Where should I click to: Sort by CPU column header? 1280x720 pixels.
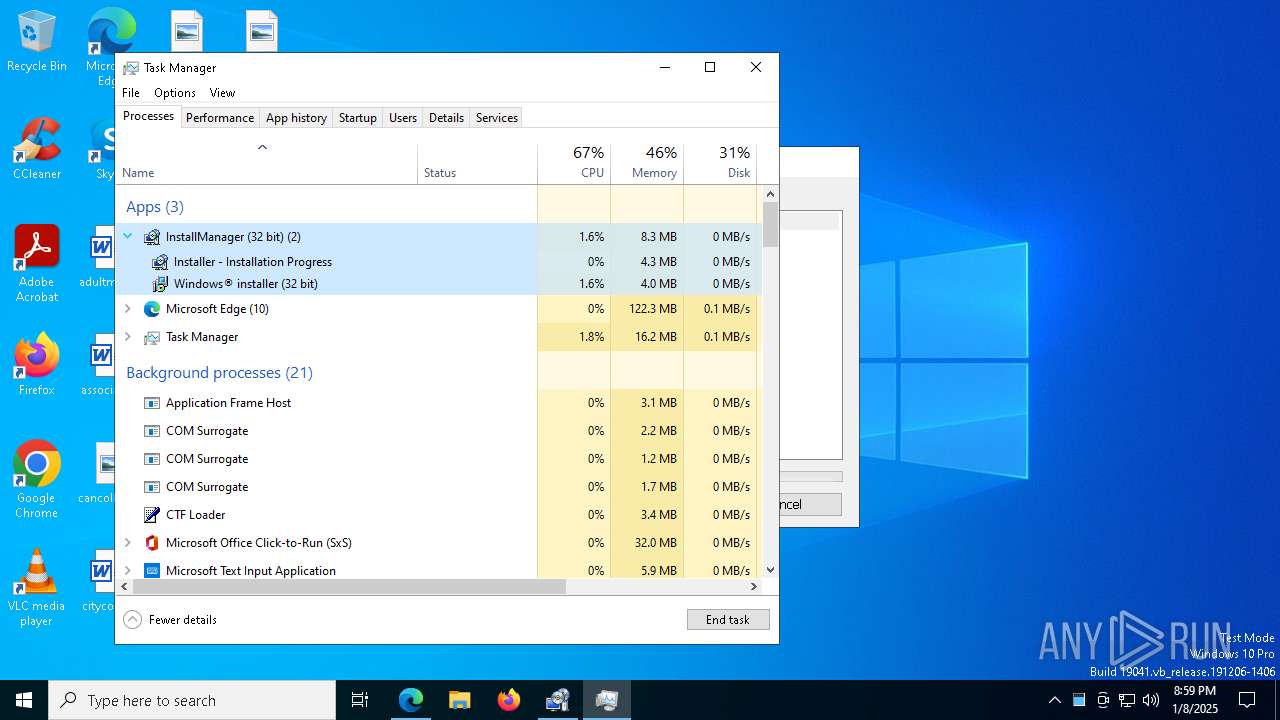tap(574, 164)
